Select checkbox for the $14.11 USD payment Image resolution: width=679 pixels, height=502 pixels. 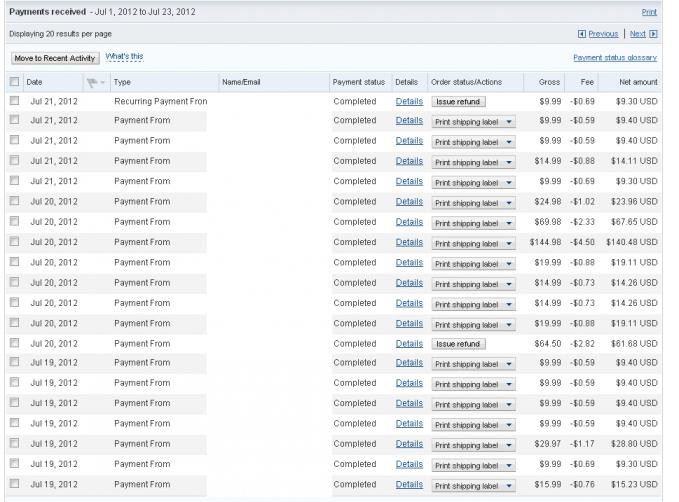coord(15,160)
